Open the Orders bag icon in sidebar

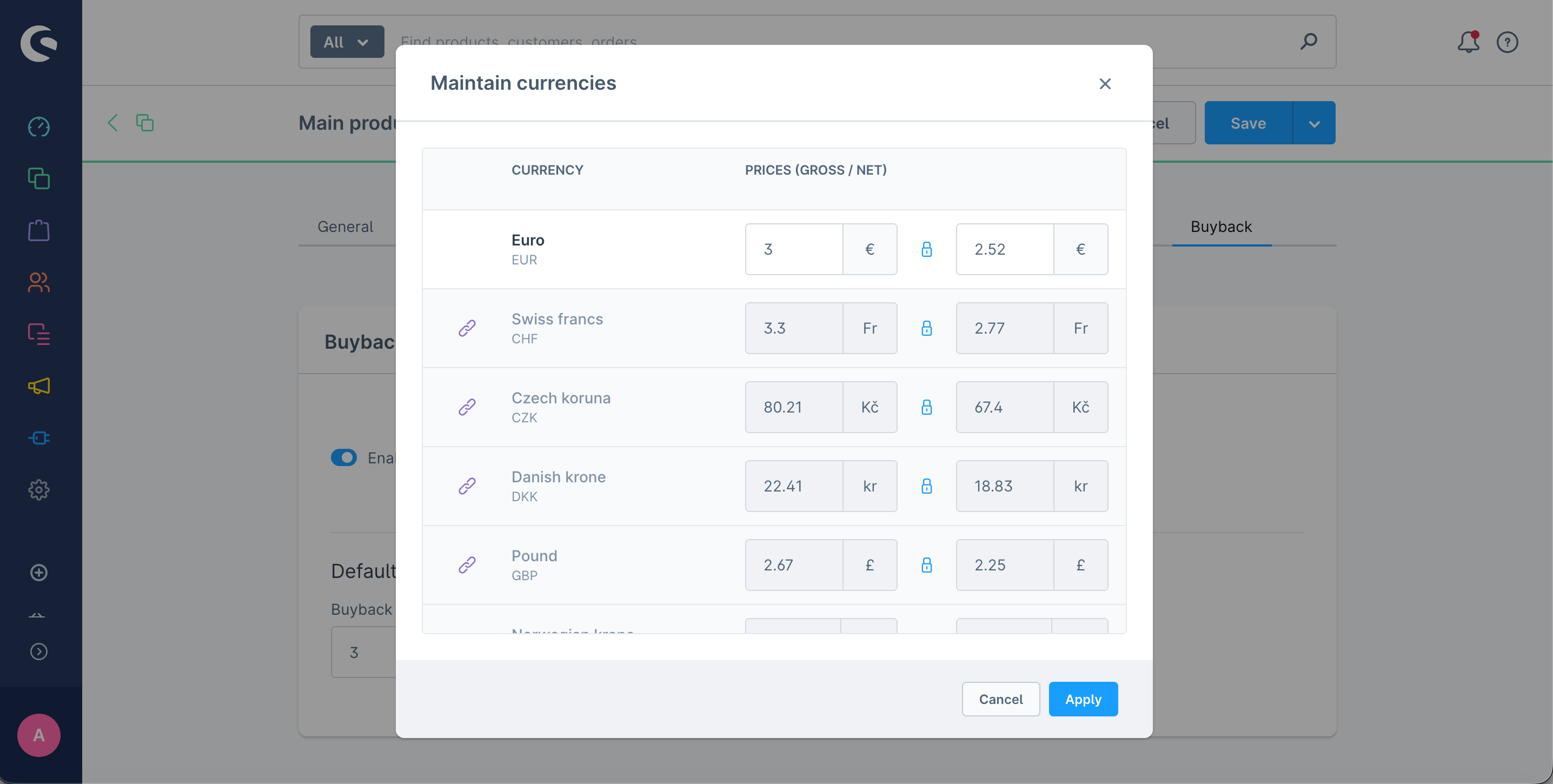click(39, 230)
